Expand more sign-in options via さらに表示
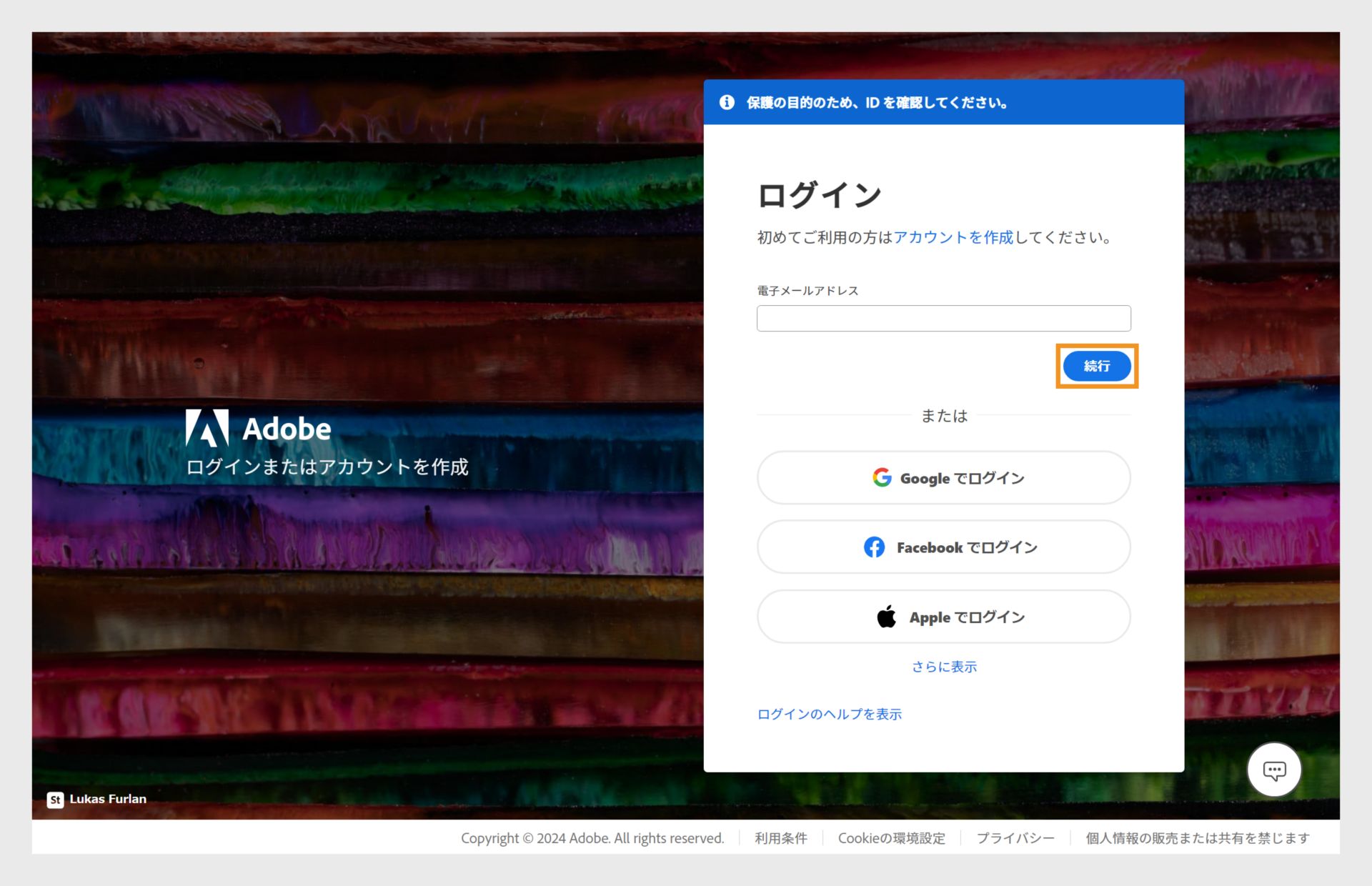1372x886 pixels. click(x=943, y=666)
